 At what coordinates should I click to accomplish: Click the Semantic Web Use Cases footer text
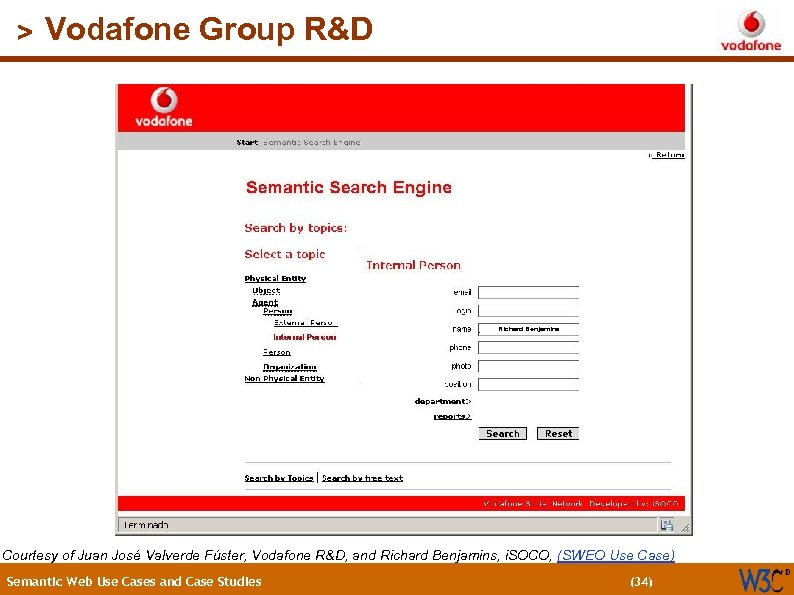point(134,581)
